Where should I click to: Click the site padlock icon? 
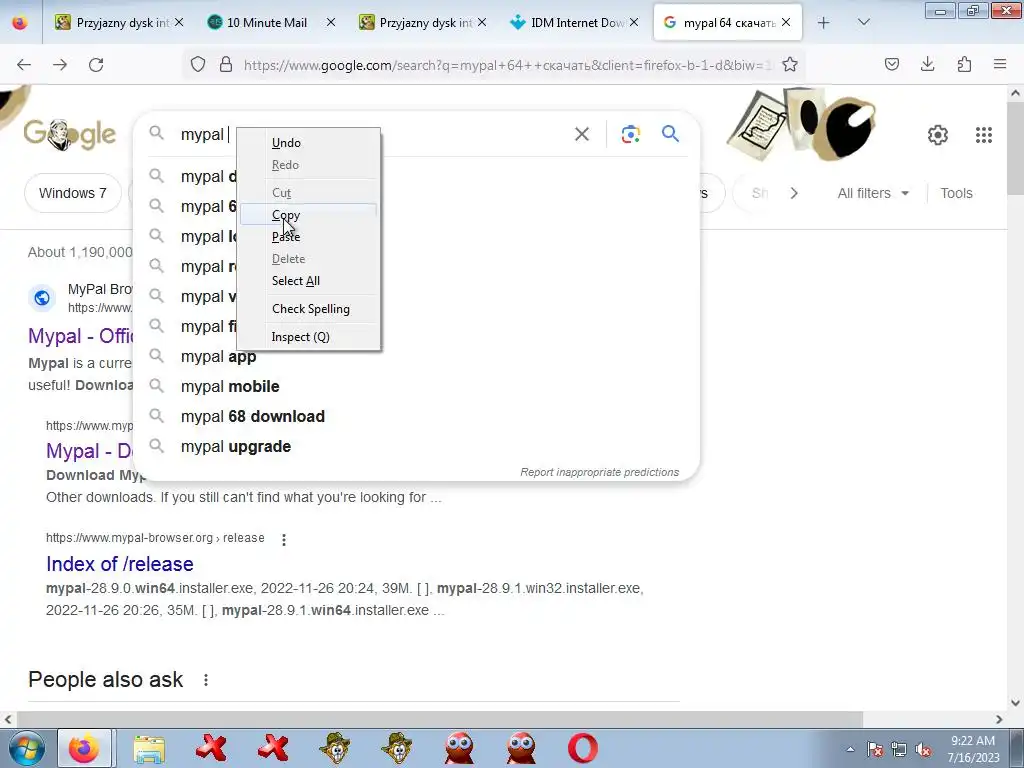pos(226,64)
